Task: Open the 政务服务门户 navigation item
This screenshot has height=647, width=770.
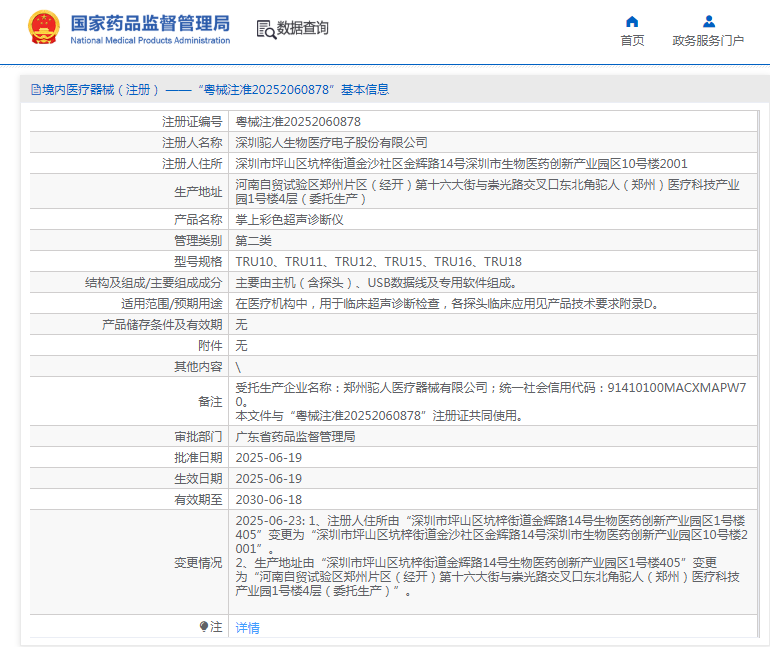Action: coord(708,41)
